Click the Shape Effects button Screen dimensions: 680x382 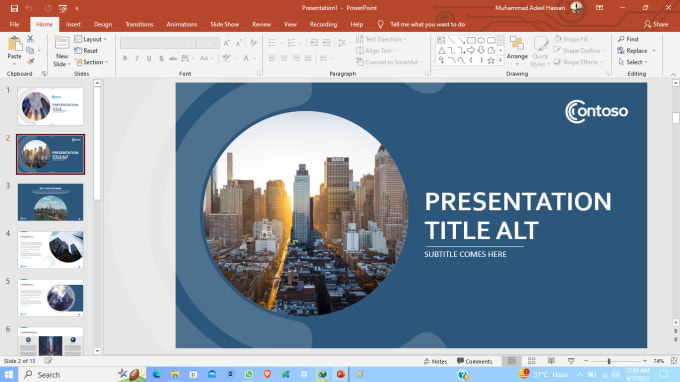579,62
